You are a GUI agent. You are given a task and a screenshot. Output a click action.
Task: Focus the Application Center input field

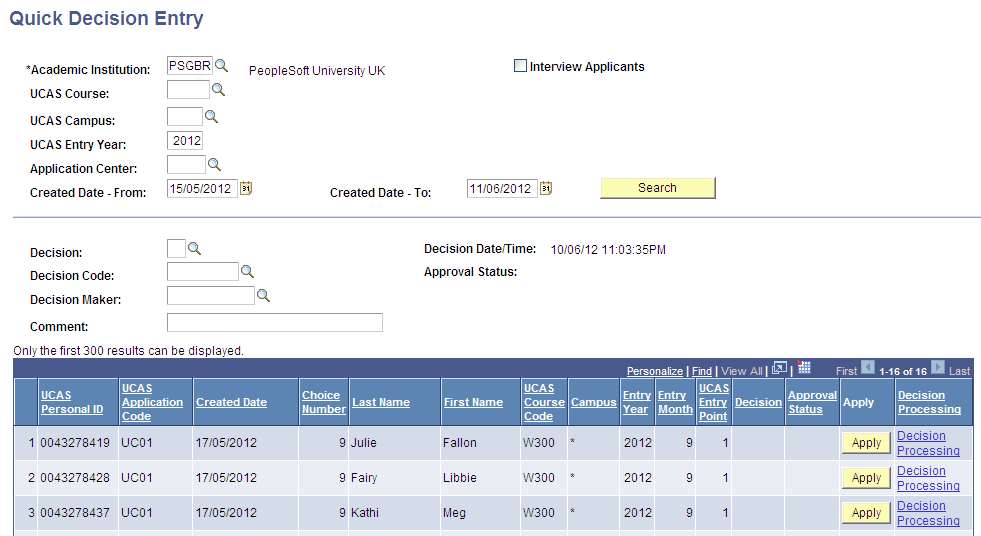point(186,164)
